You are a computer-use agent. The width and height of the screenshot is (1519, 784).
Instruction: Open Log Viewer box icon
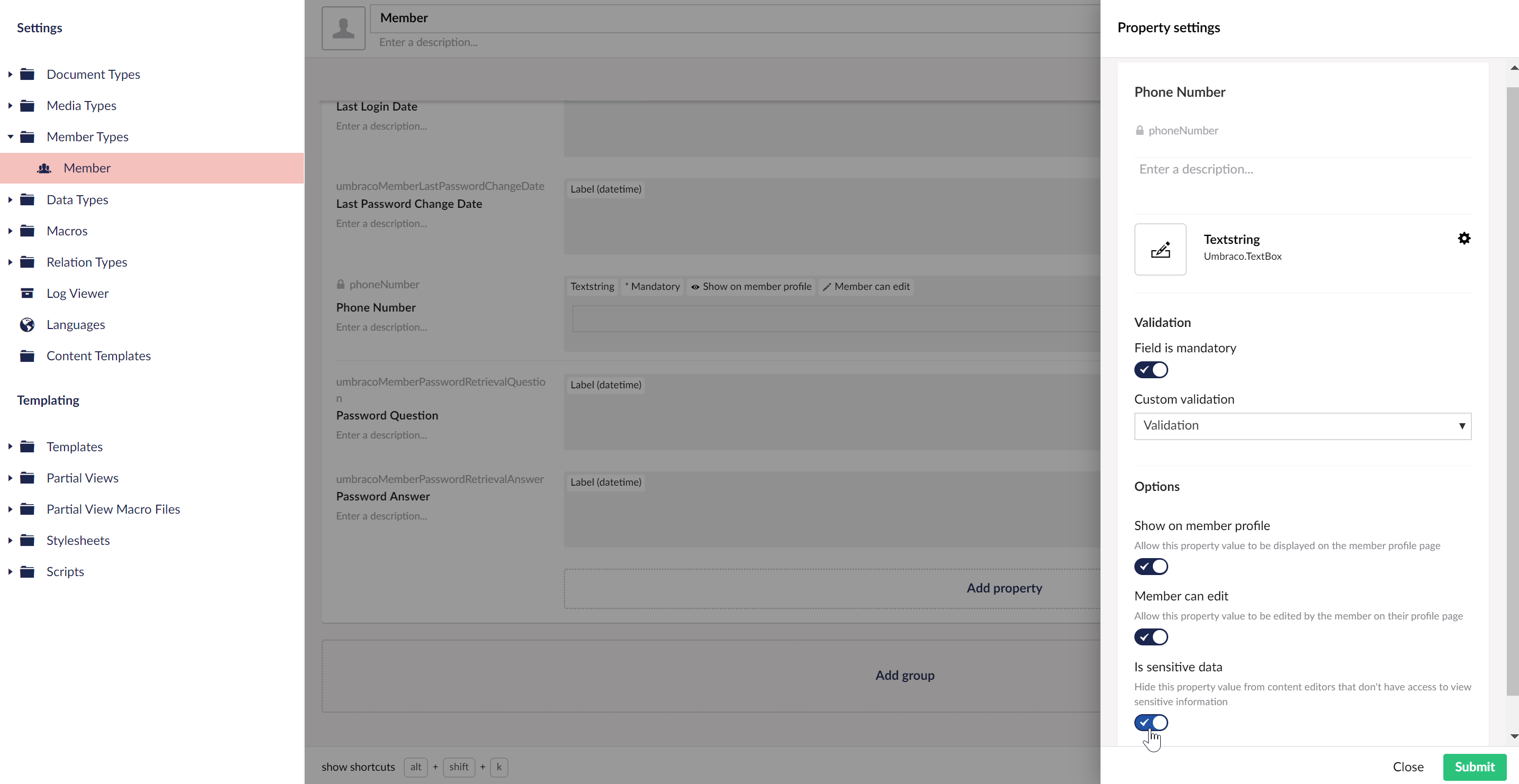tap(27, 294)
